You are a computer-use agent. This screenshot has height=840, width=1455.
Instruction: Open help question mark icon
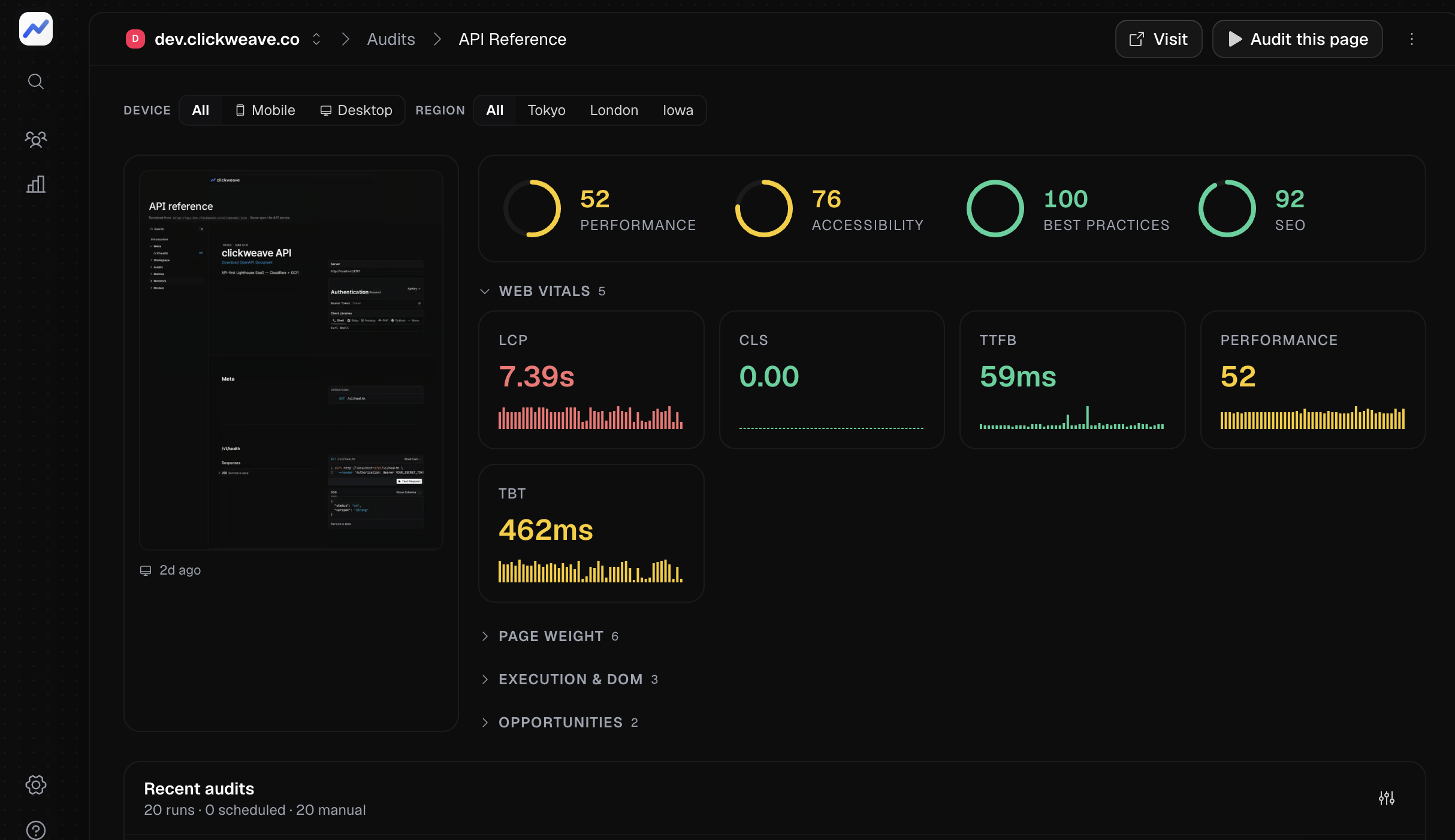[36, 830]
